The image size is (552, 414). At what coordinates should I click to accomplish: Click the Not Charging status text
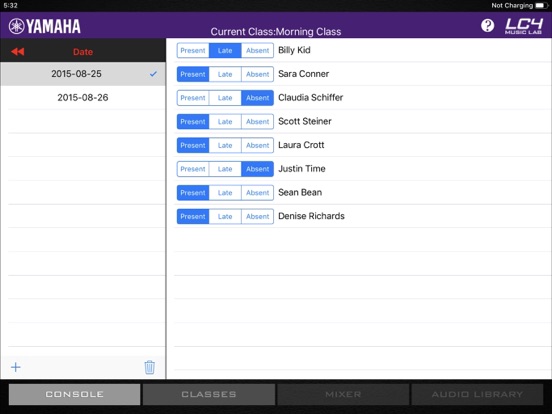(x=512, y=6)
